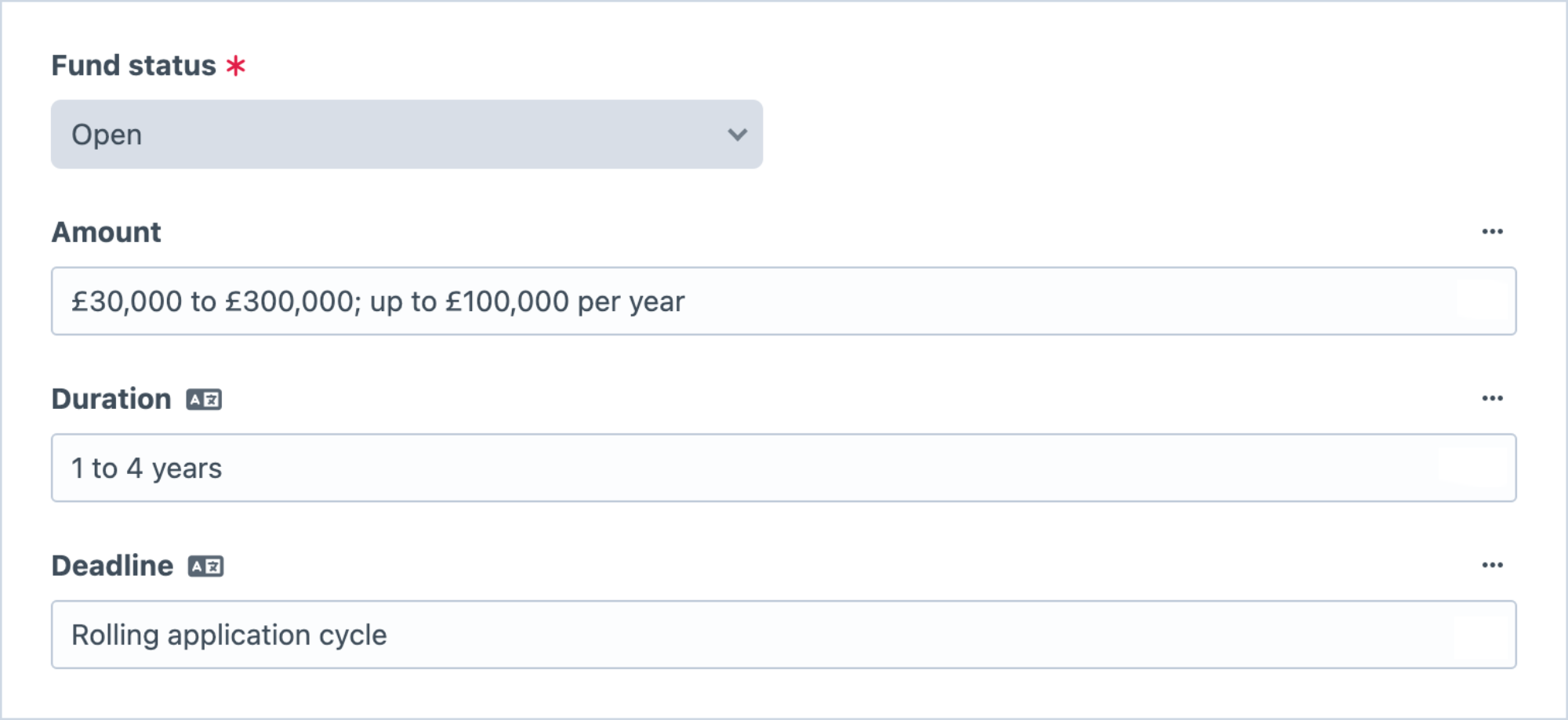Click the Duration field label

point(111,400)
